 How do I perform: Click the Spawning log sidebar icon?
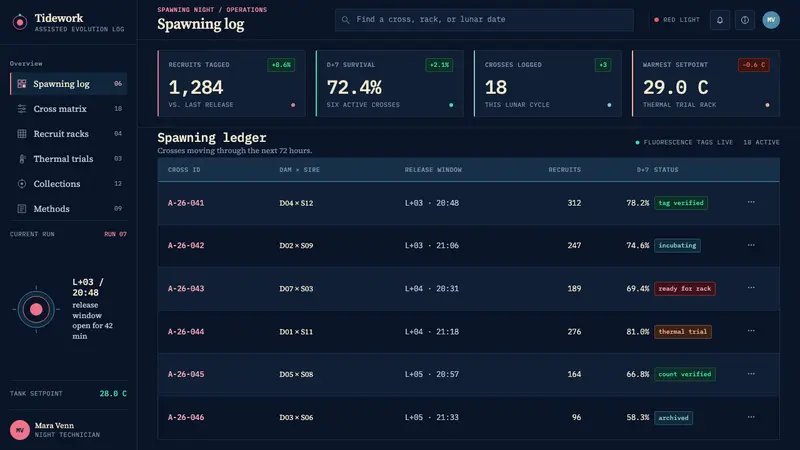pyautogui.click(x=21, y=84)
